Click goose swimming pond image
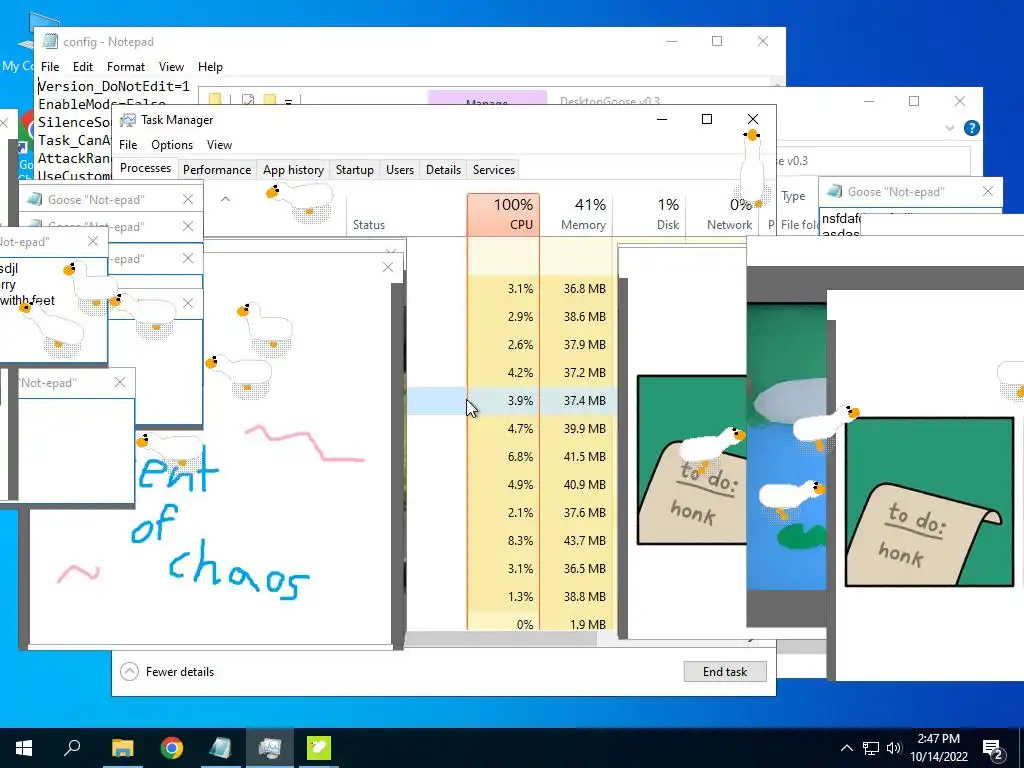This screenshot has height=768, width=1024. point(786,446)
